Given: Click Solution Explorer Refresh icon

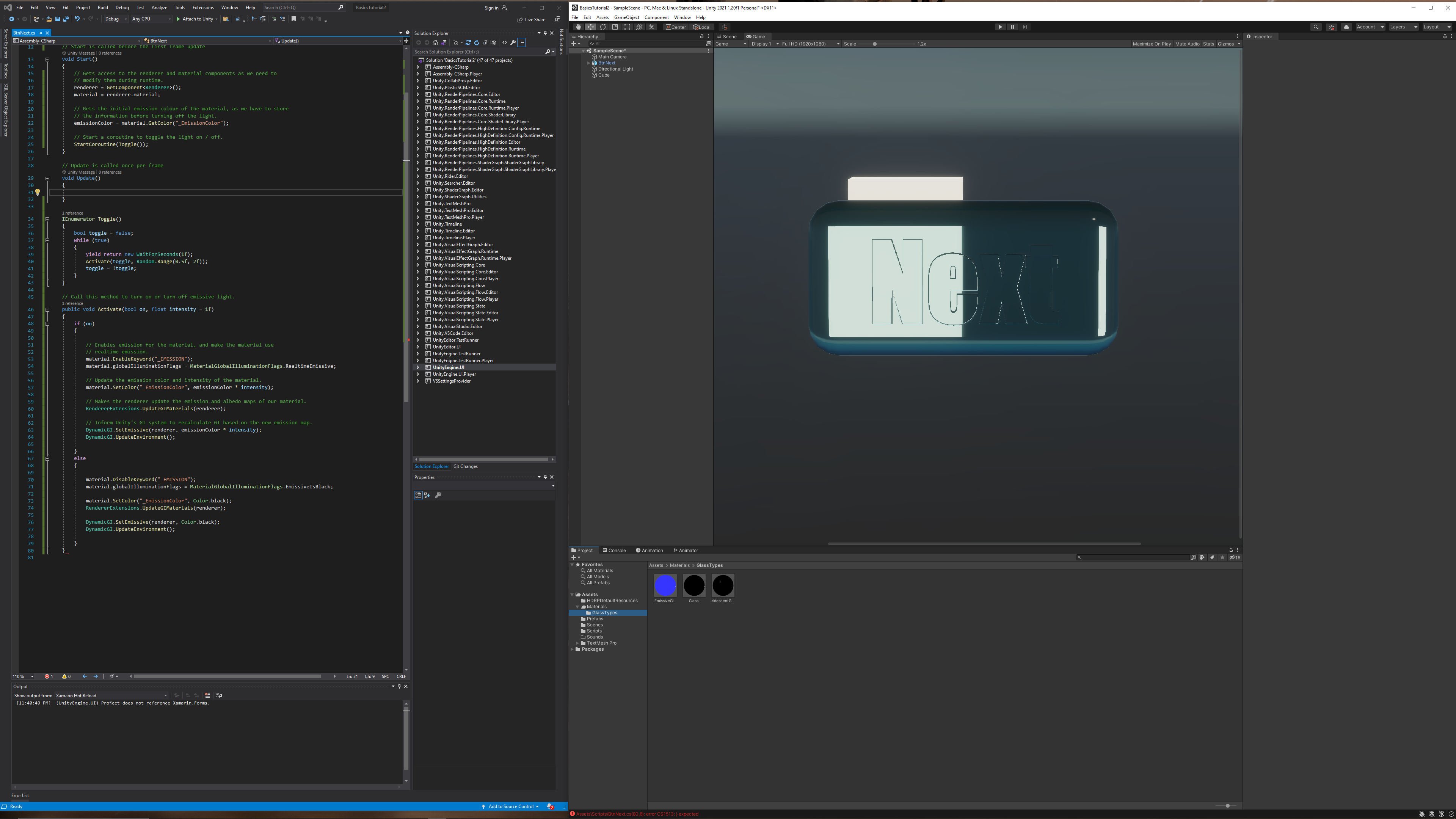Looking at the screenshot, I should click(x=477, y=42).
